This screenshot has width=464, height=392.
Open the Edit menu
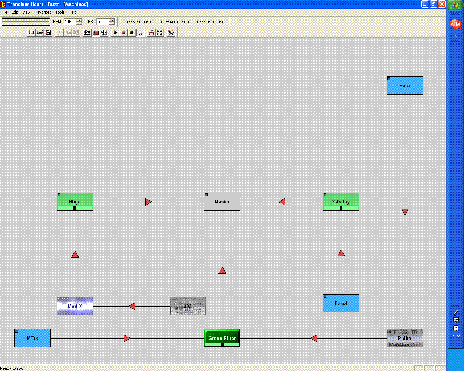click(15, 12)
